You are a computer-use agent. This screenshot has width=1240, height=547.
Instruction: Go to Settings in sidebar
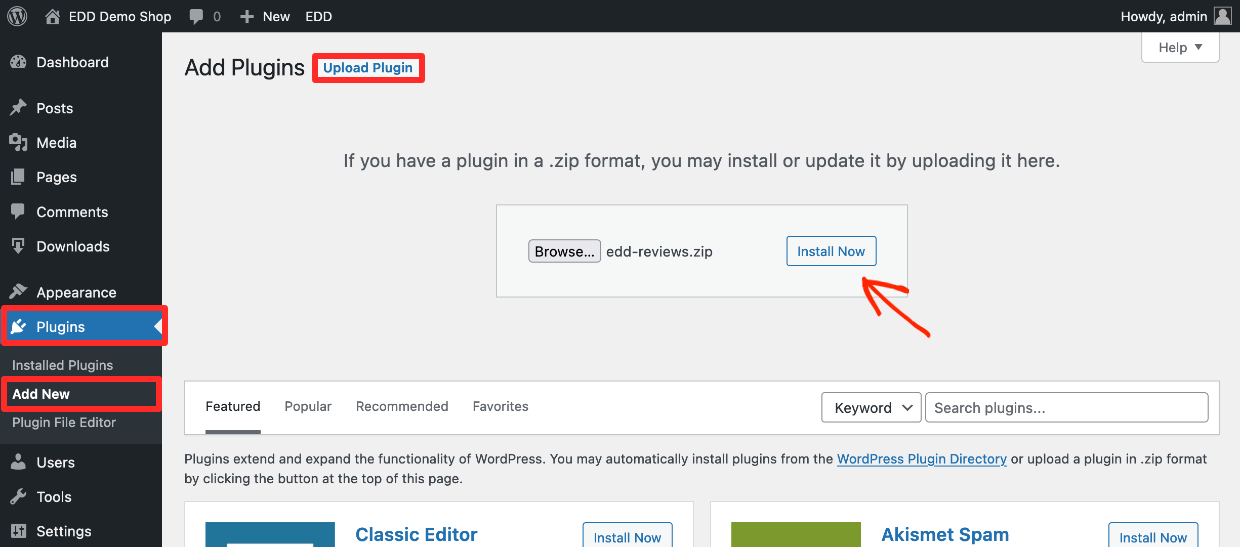[x=64, y=531]
